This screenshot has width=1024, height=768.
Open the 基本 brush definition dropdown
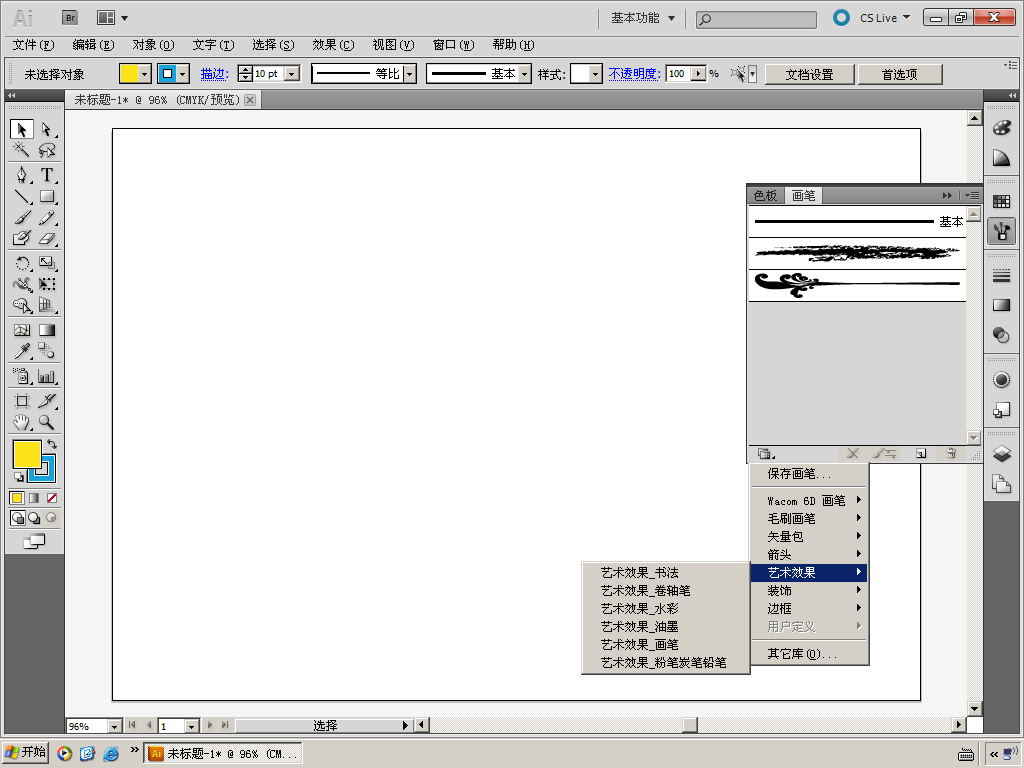coord(524,74)
